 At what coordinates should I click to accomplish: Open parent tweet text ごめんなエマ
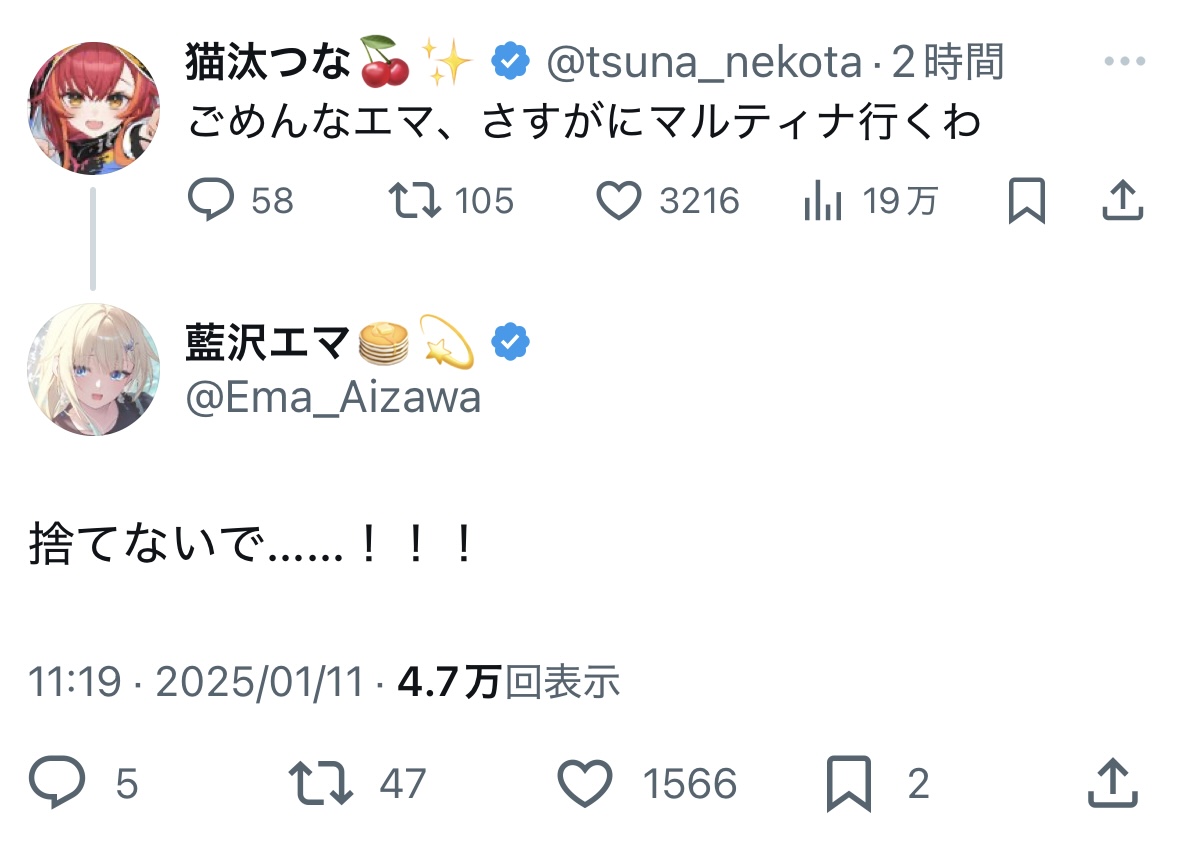point(583,124)
